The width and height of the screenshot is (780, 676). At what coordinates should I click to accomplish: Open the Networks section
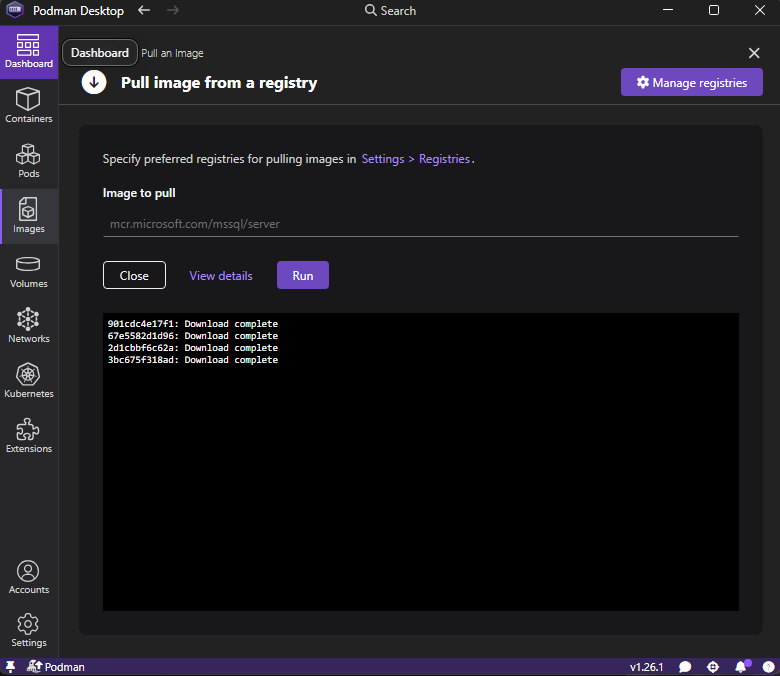click(29, 326)
